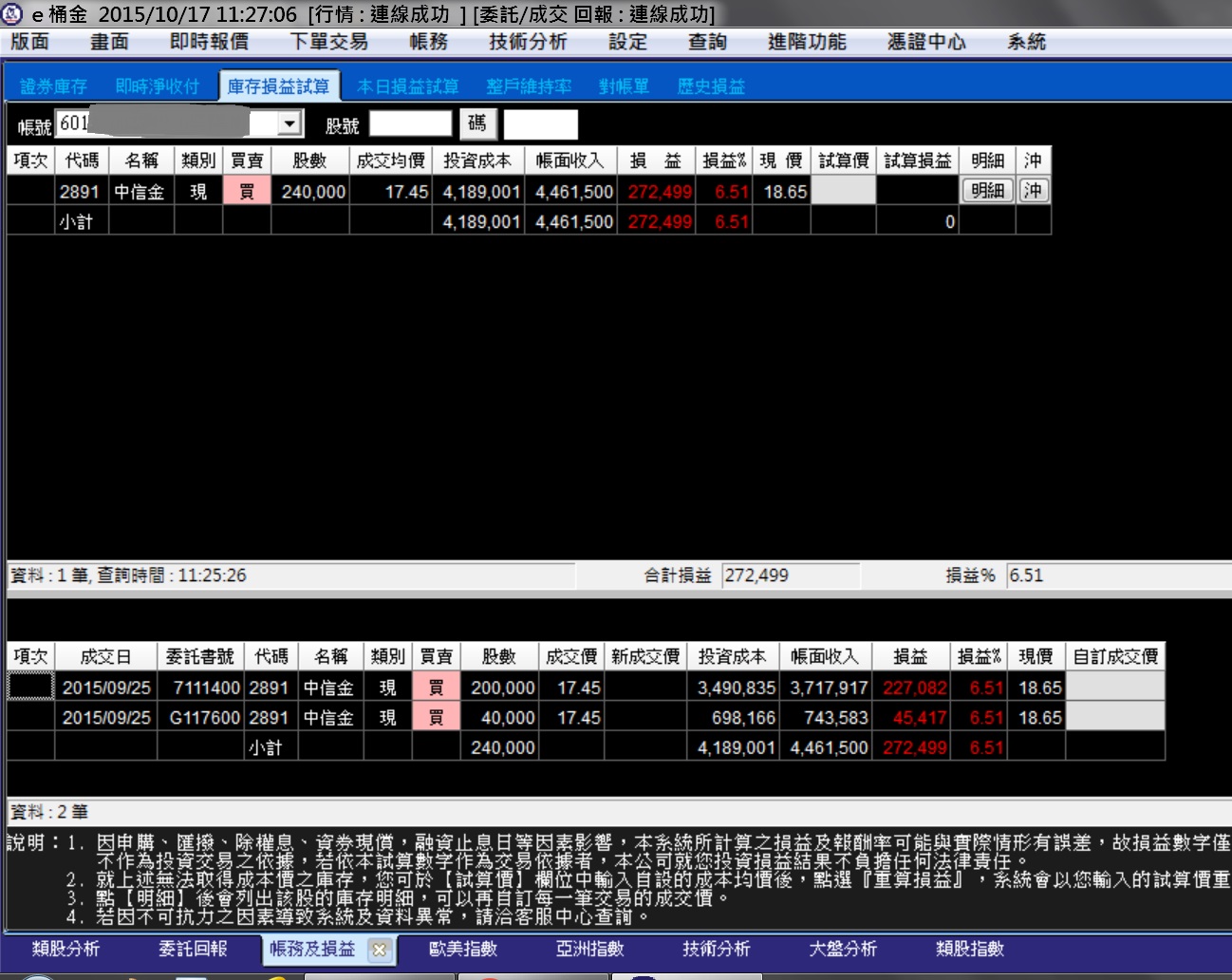Screen dimensions: 1232x980
Task: Open the 設定 menu
Action: coord(627,42)
